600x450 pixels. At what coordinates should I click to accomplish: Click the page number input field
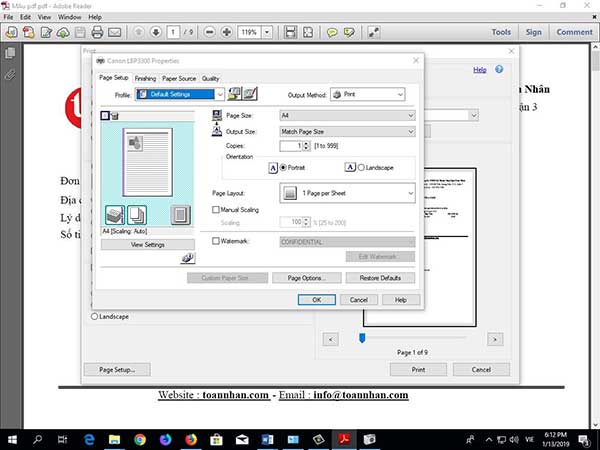[173, 32]
